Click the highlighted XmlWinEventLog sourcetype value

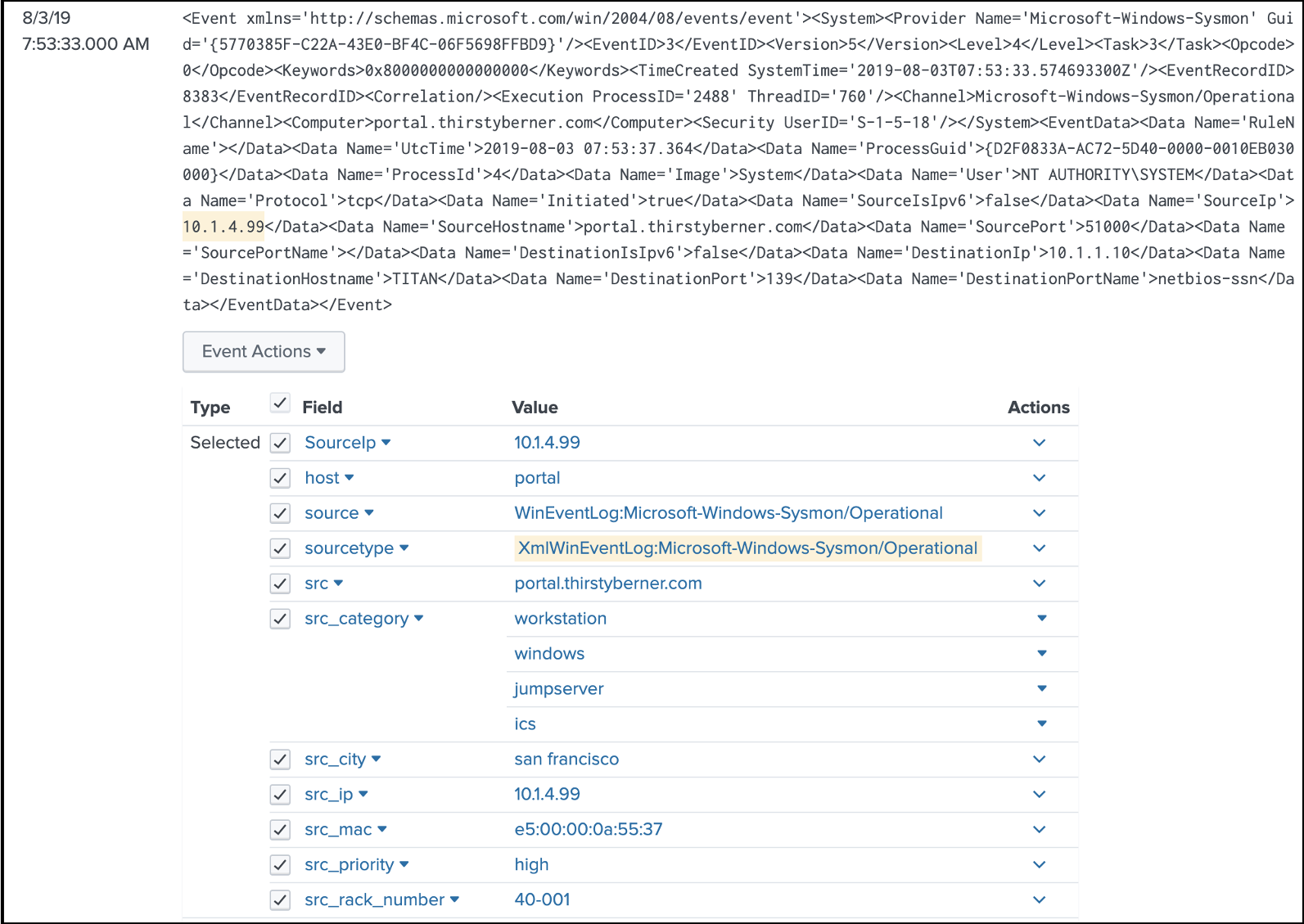coord(747,548)
